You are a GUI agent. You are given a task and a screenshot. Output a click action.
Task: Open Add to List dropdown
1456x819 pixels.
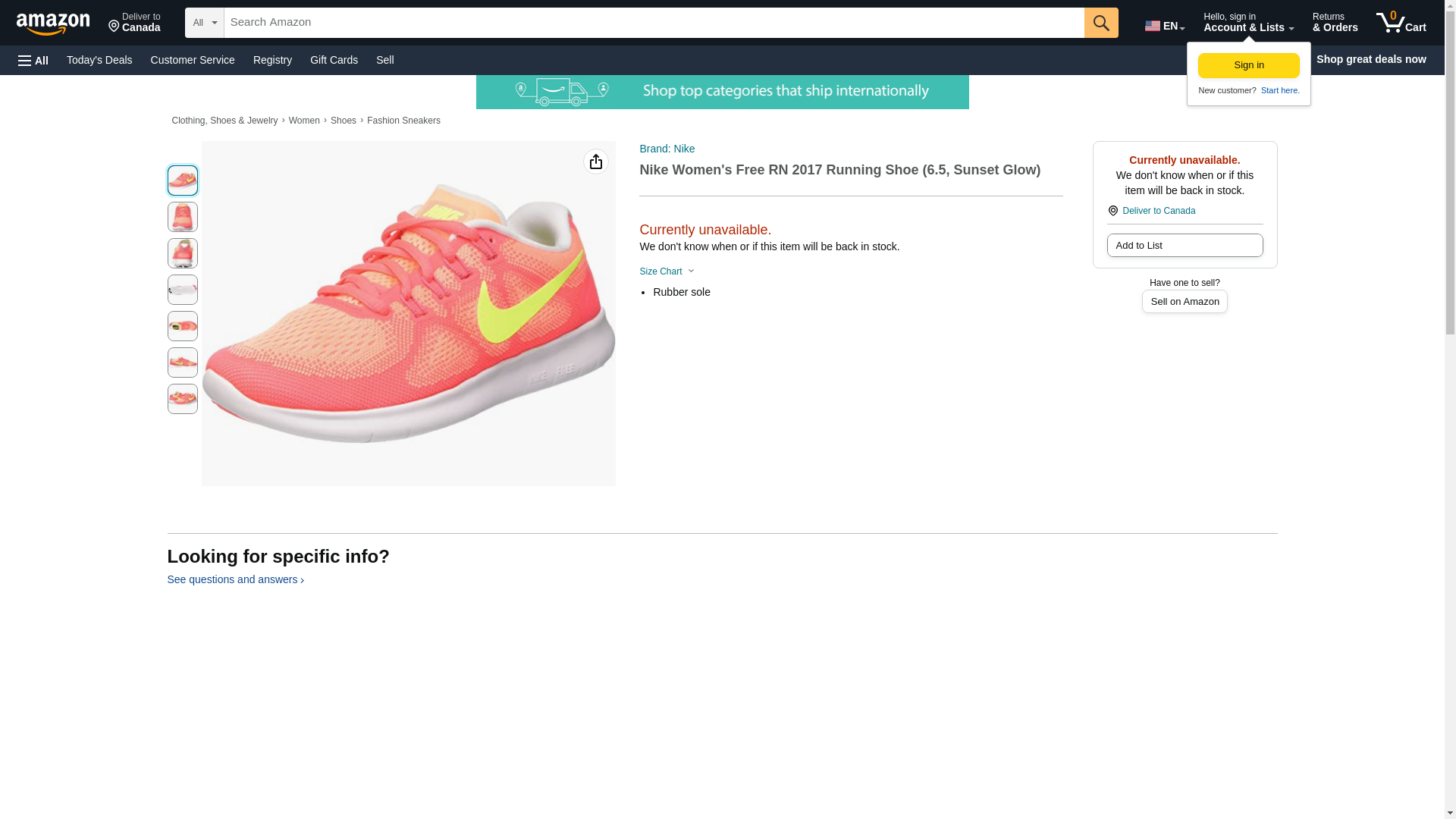pyautogui.click(x=1184, y=246)
